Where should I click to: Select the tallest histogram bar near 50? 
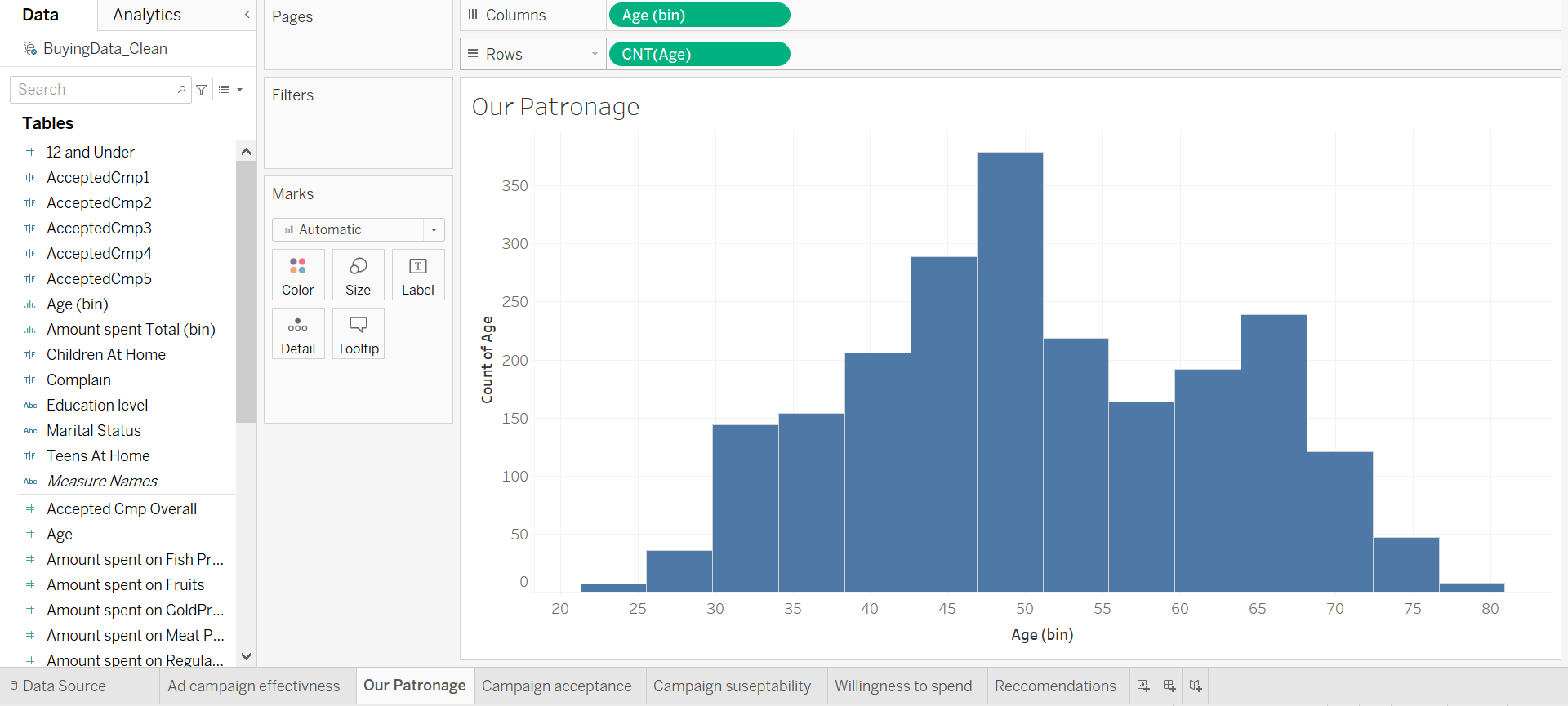[x=1010, y=371]
